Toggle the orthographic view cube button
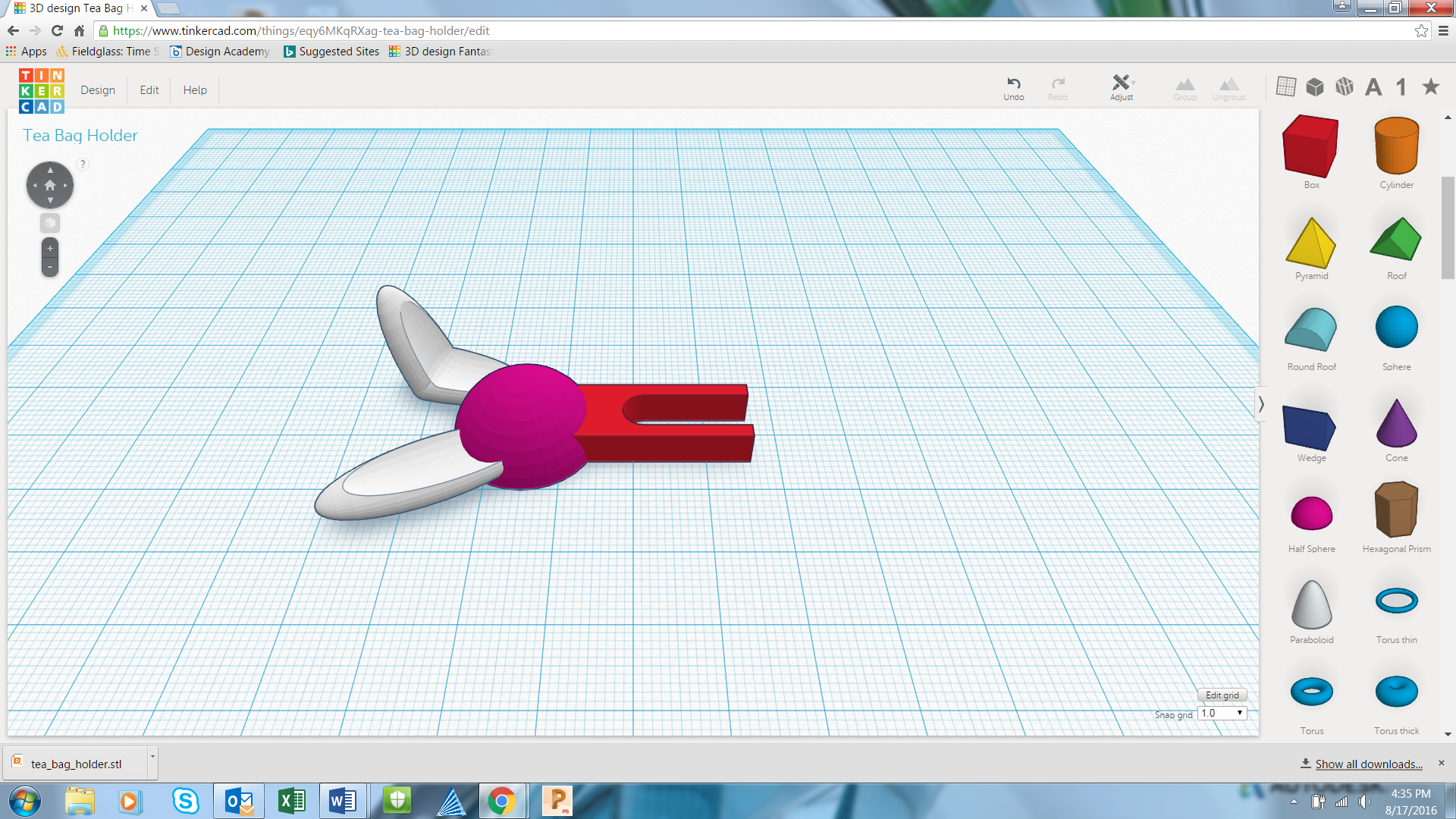1456x819 pixels. click(50, 223)
